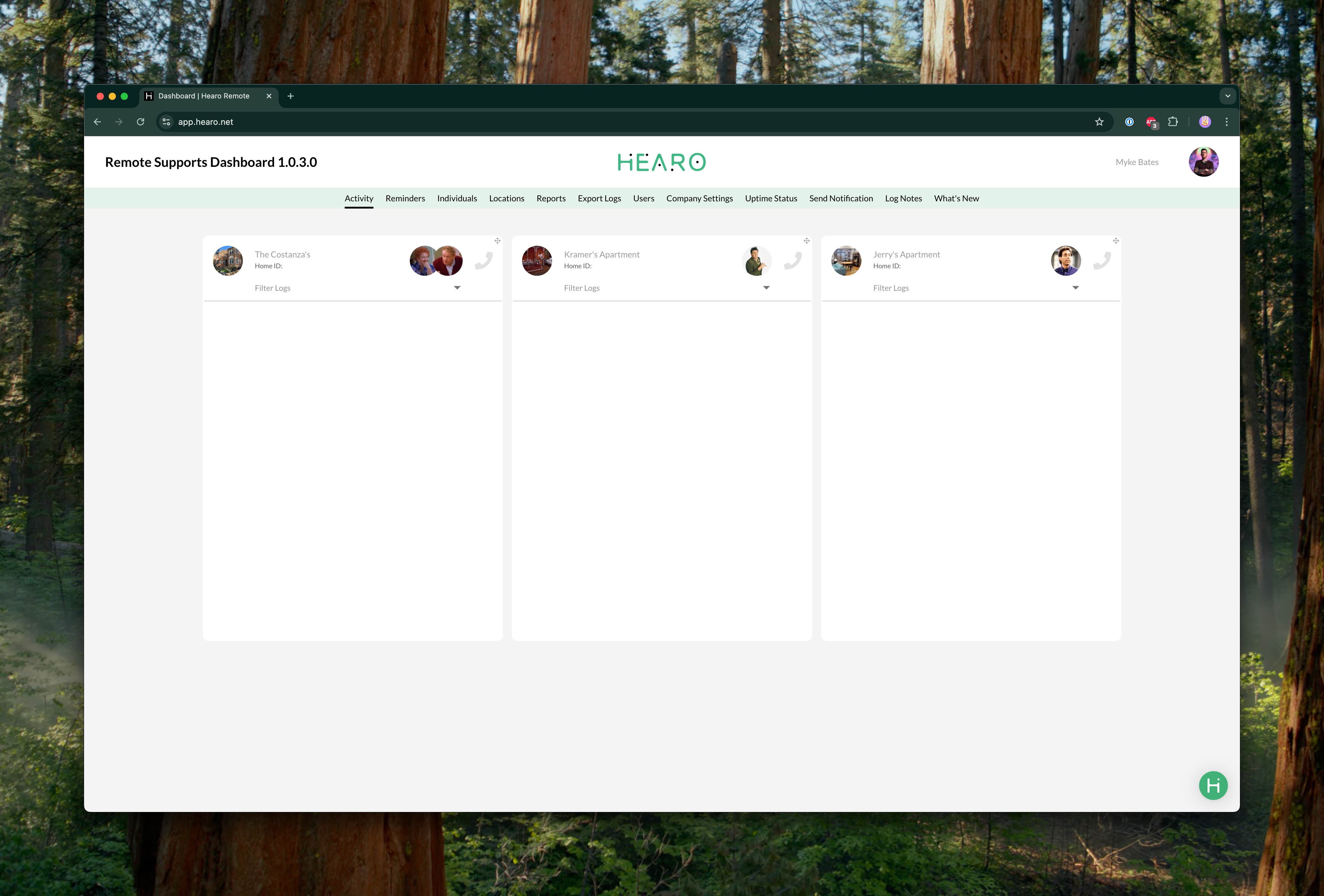The width and height of the screenshot is (1324, 896).
Task: Expand The Costanza's Filter Logs dropdown
Action: click(457, 288)
